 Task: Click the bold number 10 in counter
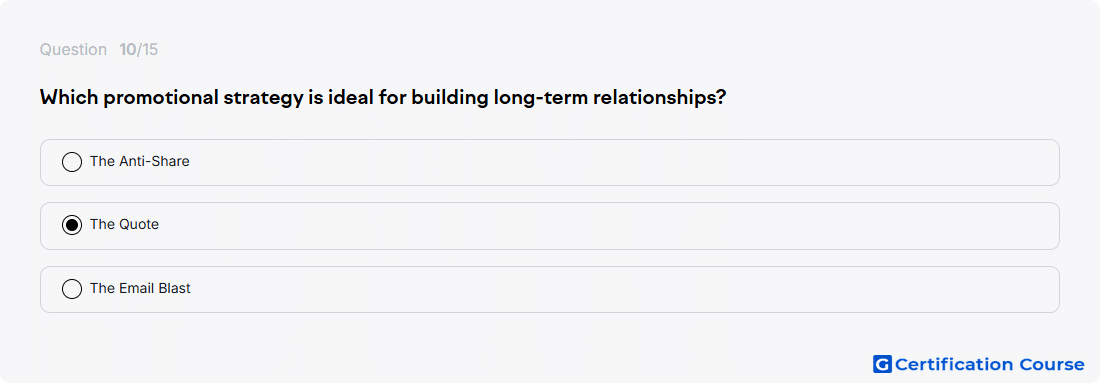(128, 50)
